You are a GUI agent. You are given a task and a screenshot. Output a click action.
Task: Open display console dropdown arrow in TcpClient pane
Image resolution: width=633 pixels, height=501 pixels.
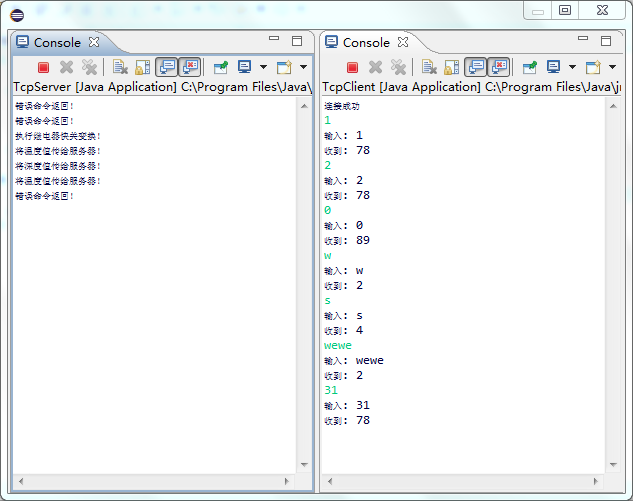[572, 67]
